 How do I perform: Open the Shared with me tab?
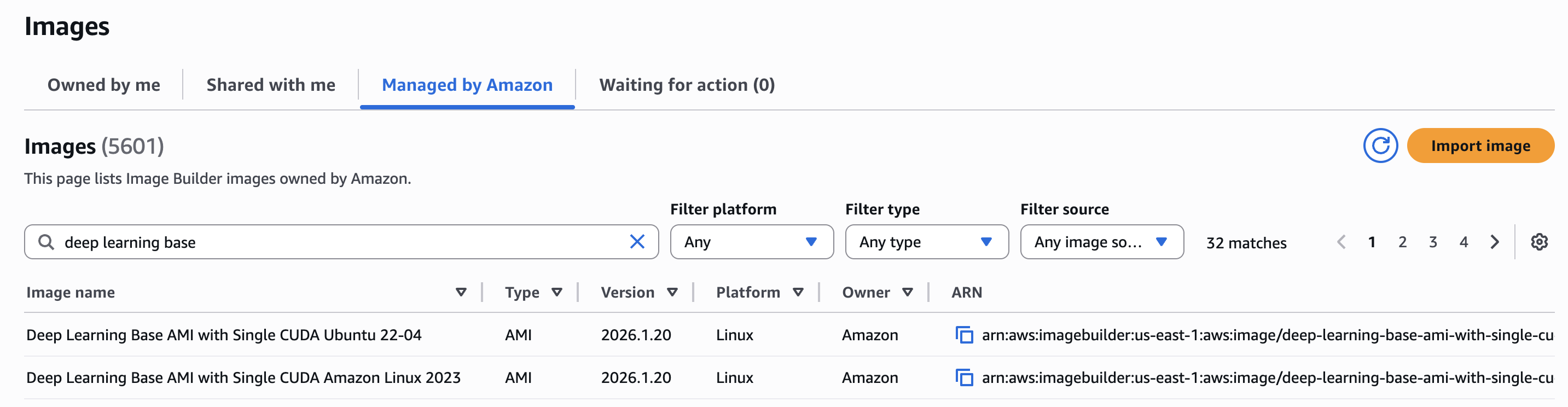[x=271, y=85]
